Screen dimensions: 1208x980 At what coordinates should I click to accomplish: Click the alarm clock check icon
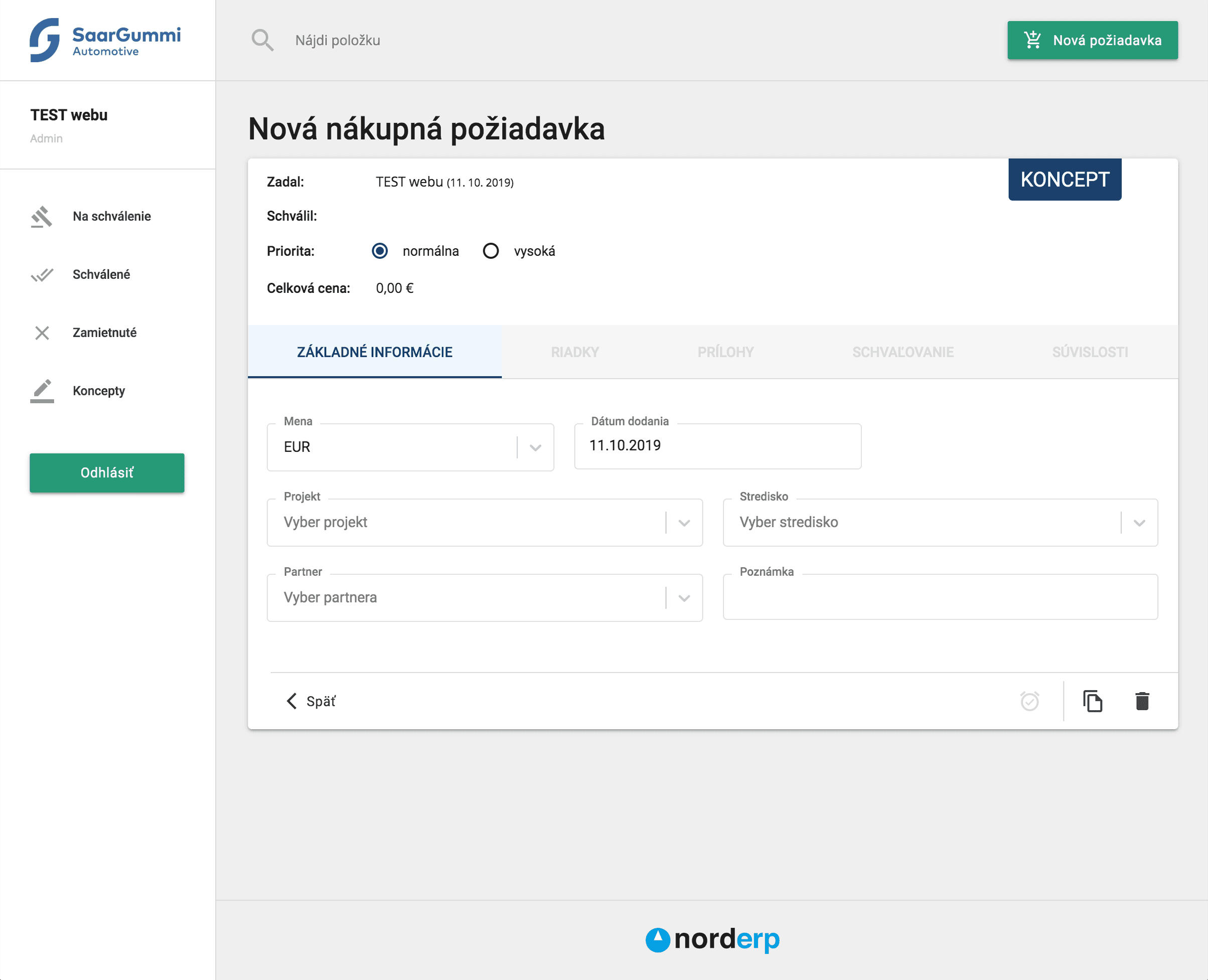[x=1029, y=701]
